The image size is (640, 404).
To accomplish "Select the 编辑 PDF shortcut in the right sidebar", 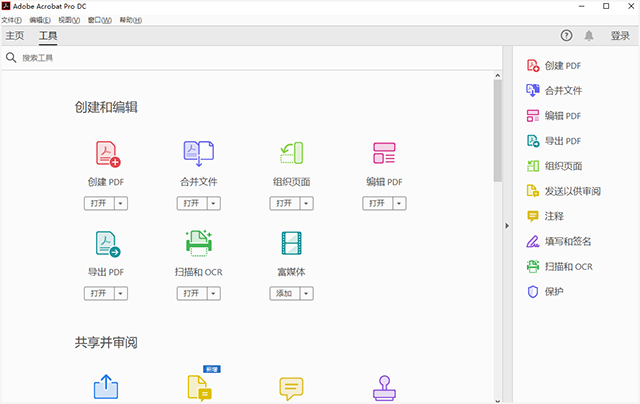I will click(x=554, y=116).
